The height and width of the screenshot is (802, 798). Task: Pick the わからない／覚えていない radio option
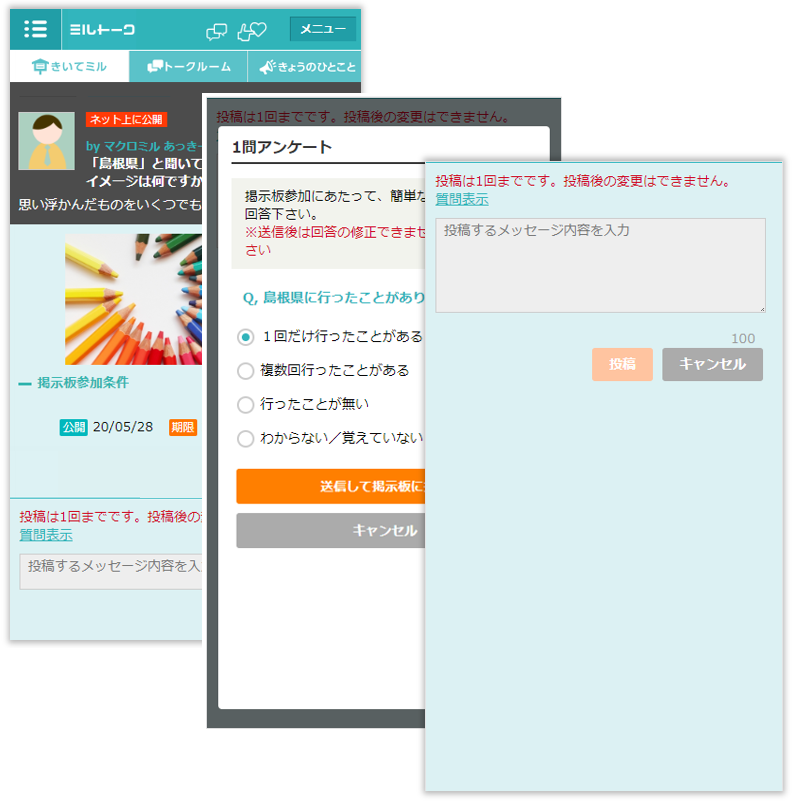coord(246,439)
